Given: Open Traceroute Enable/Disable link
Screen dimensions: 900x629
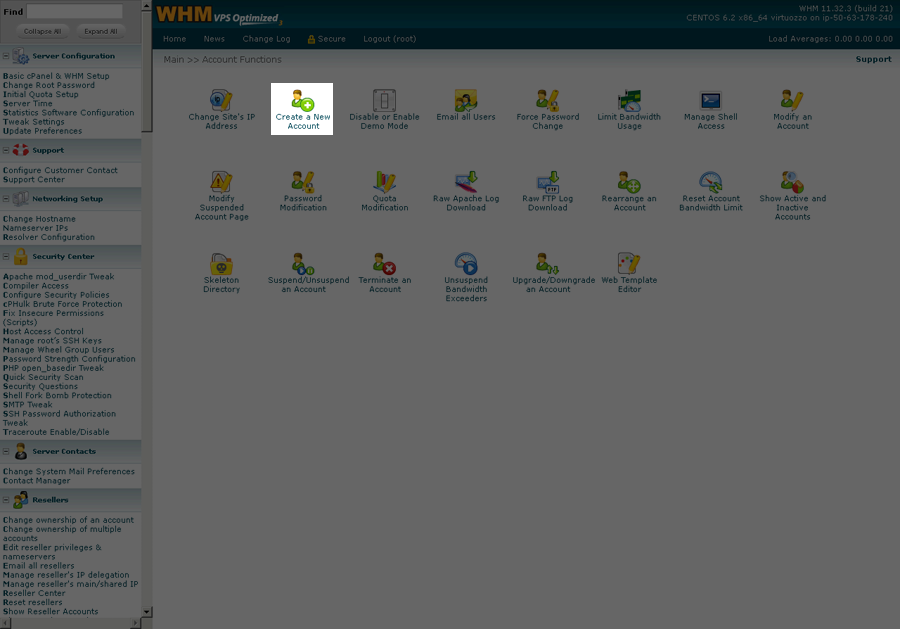Looking at the screenshot, I should tap(56, 432).
